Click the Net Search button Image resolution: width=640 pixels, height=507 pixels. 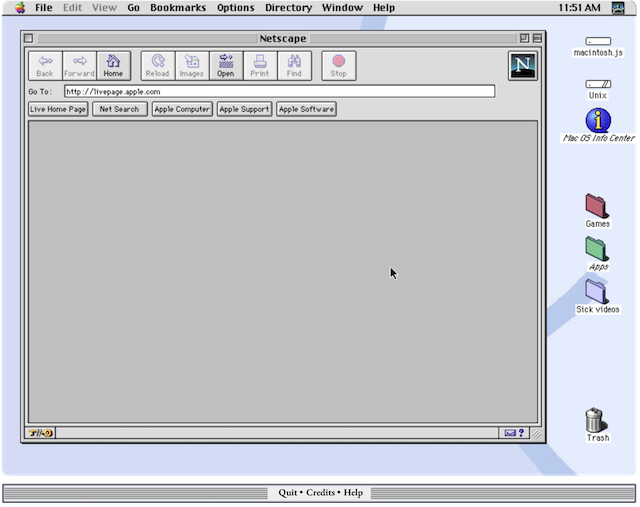(x=120, y=109)
